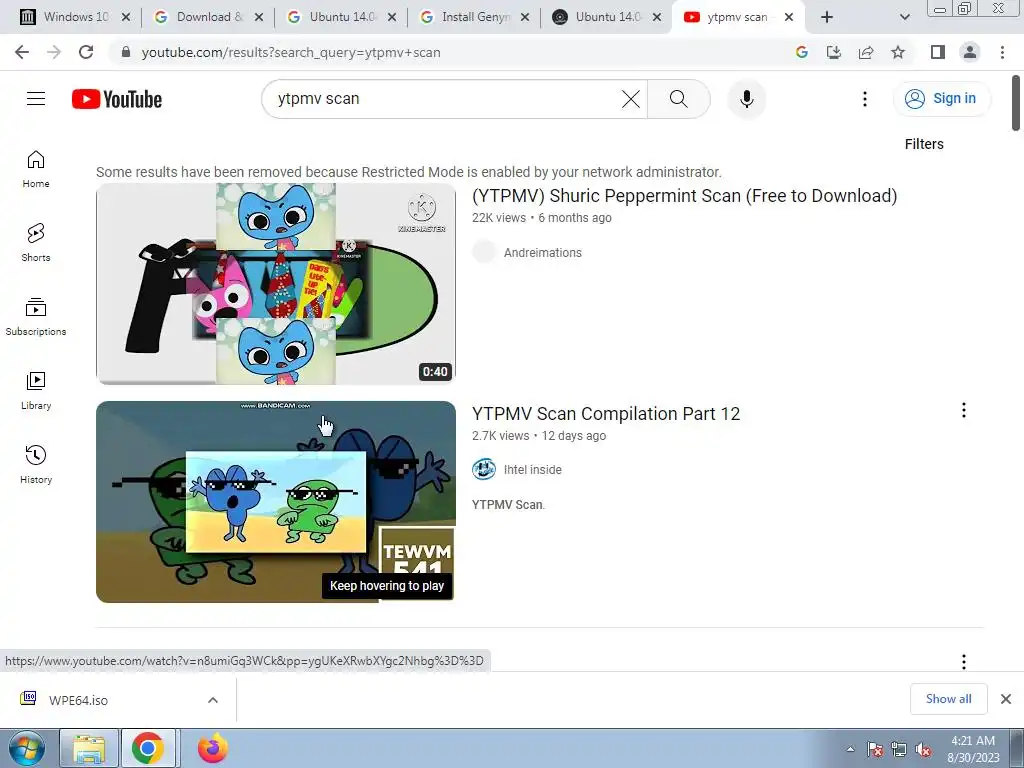This screenshot has height=768, width=1024.
Task: Close the Windows 10 tab
Action: click(x=126, y=17)
